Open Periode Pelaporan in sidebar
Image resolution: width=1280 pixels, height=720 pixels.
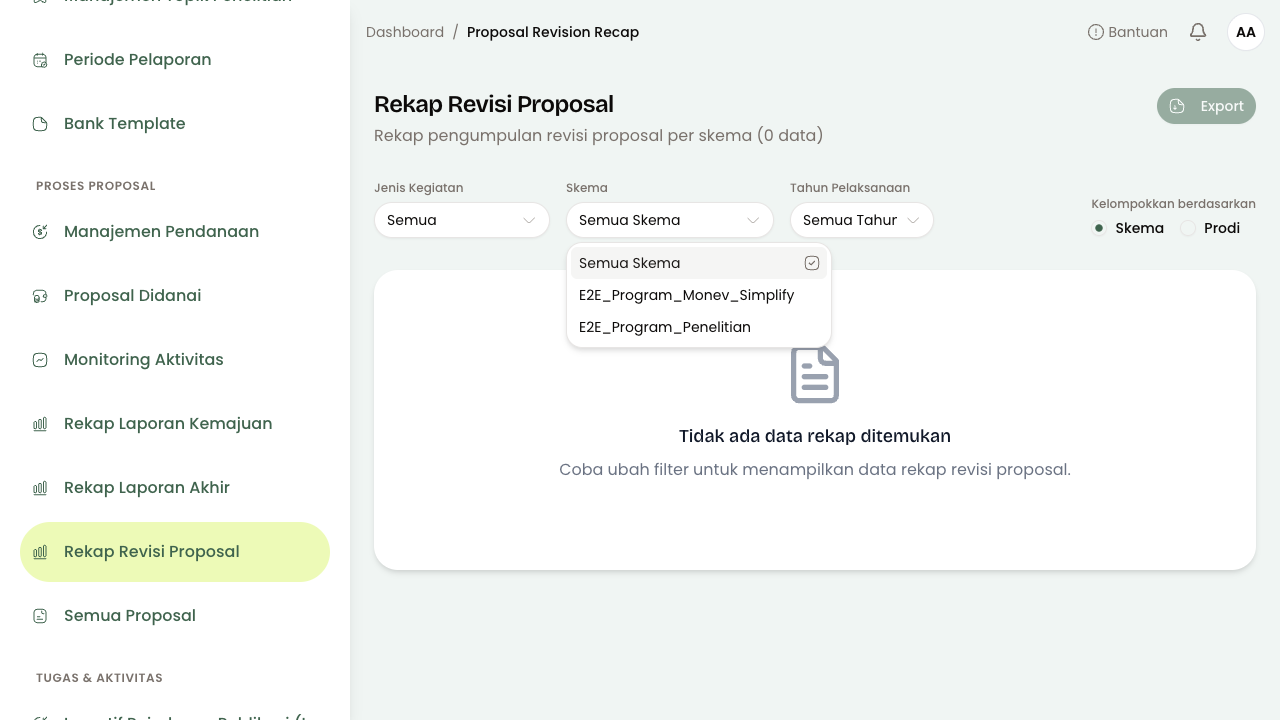(x=175, y=60)
